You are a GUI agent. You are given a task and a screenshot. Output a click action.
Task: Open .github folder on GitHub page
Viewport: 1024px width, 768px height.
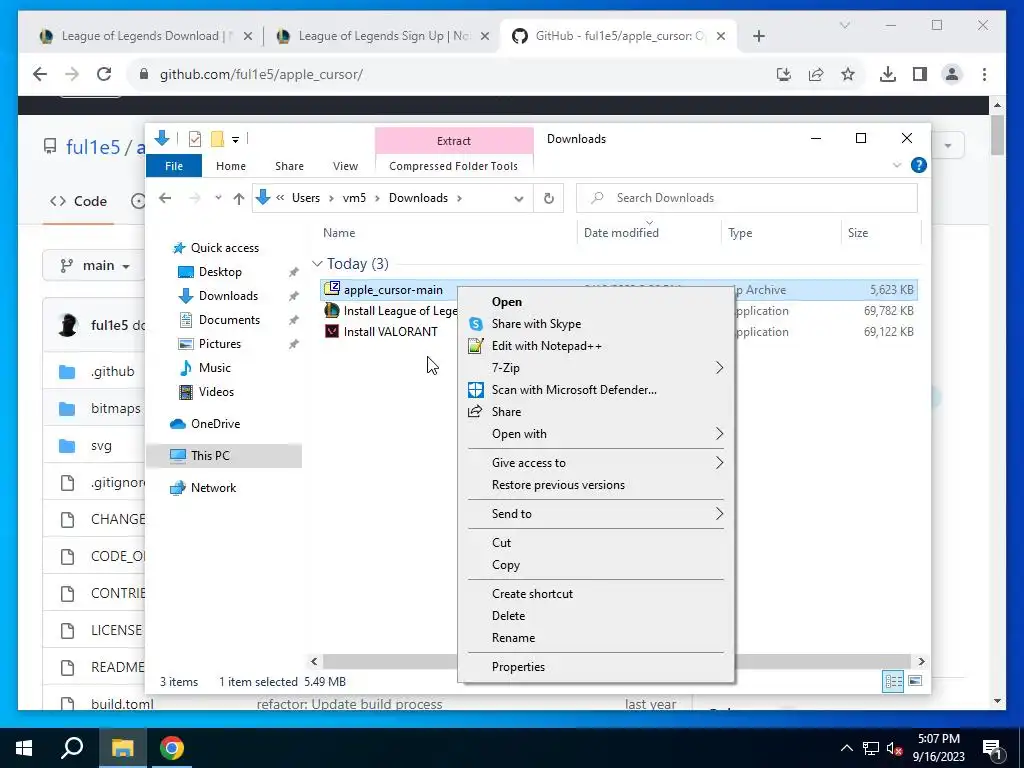click(x=112, y=372)
